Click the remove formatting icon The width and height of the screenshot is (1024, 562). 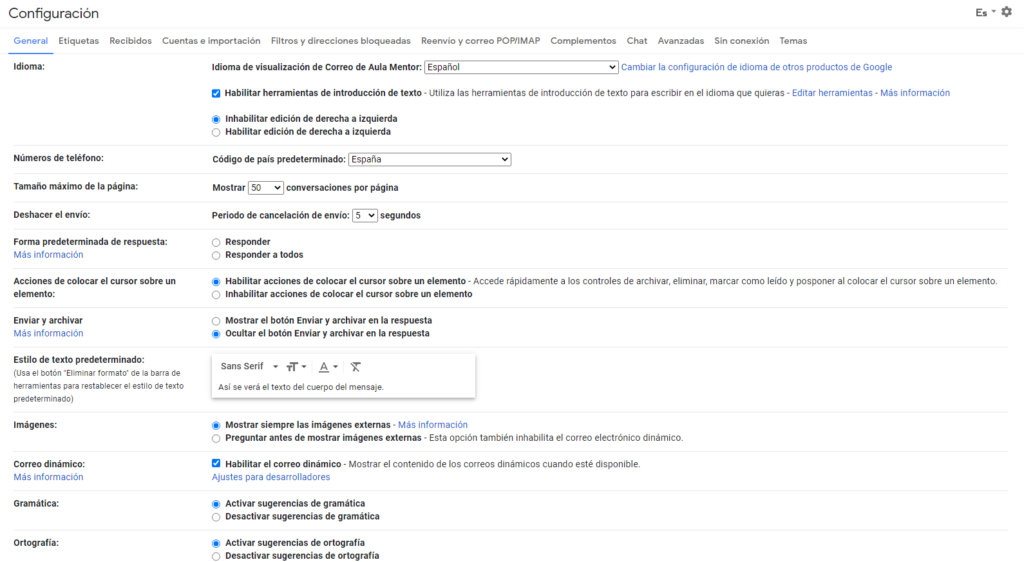(x=355, y=367)
